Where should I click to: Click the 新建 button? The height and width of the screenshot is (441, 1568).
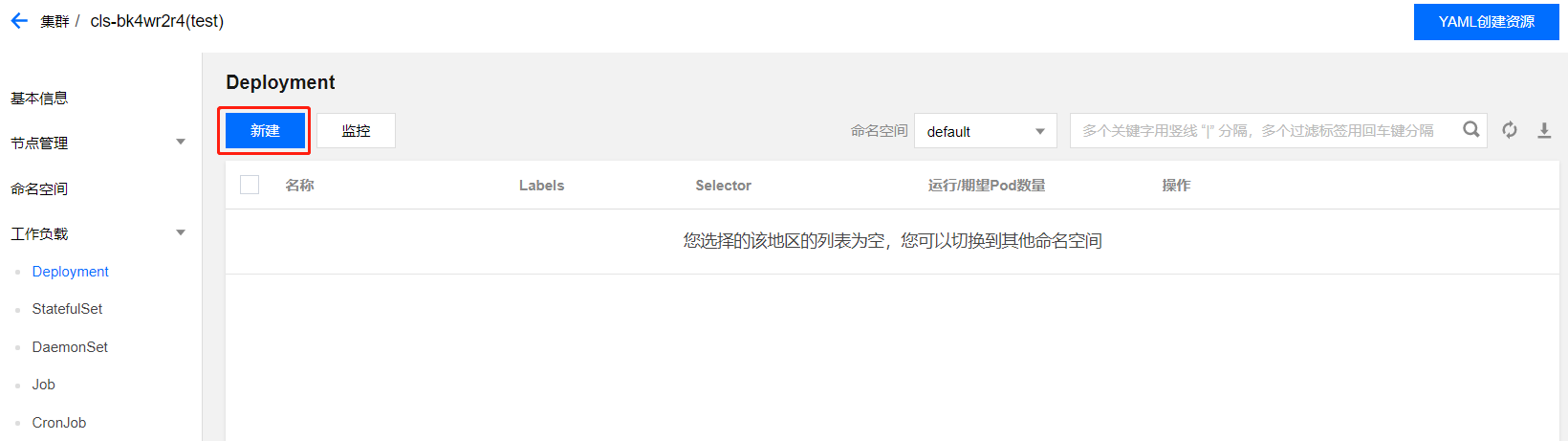265,130
